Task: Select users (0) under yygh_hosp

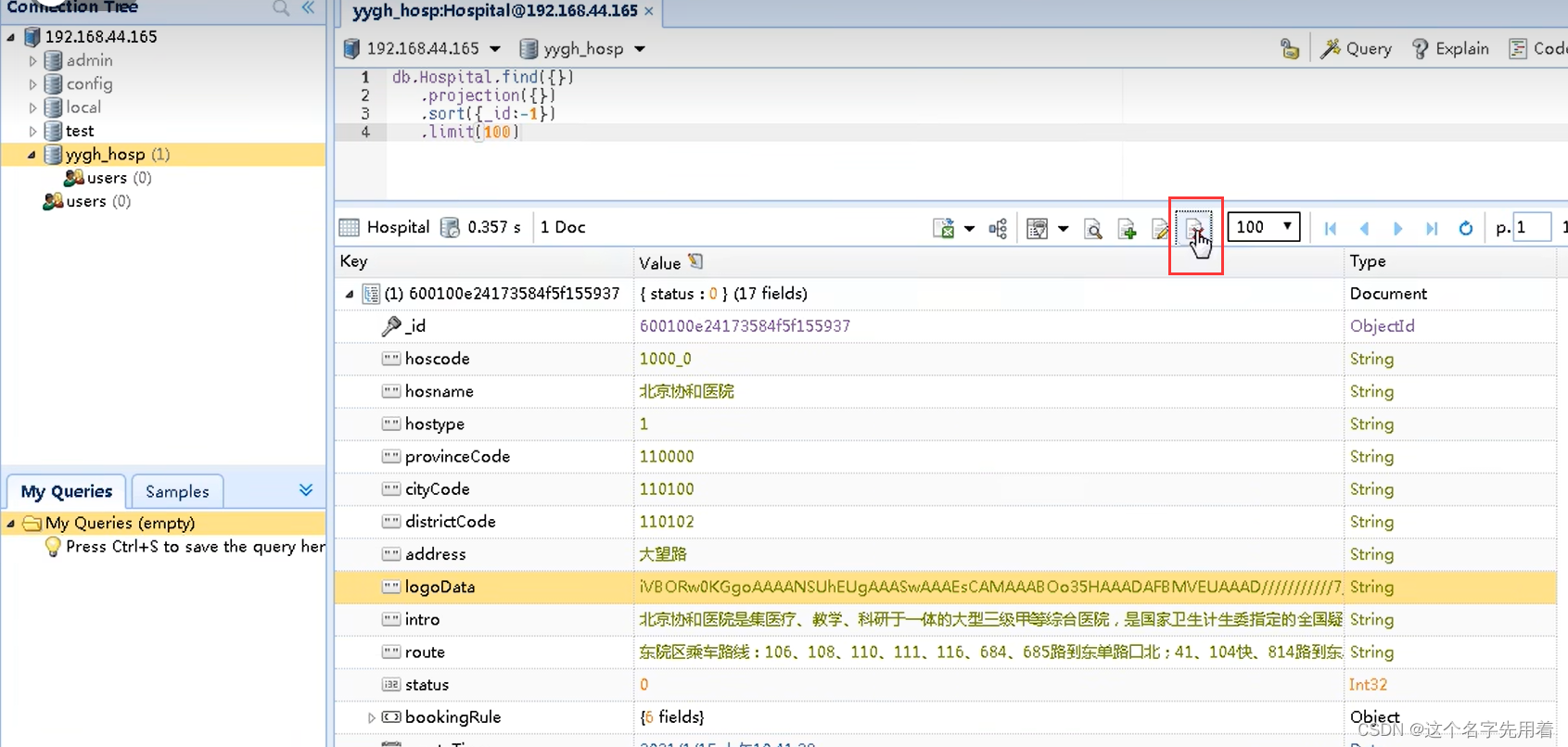Action: click(108, 178)
